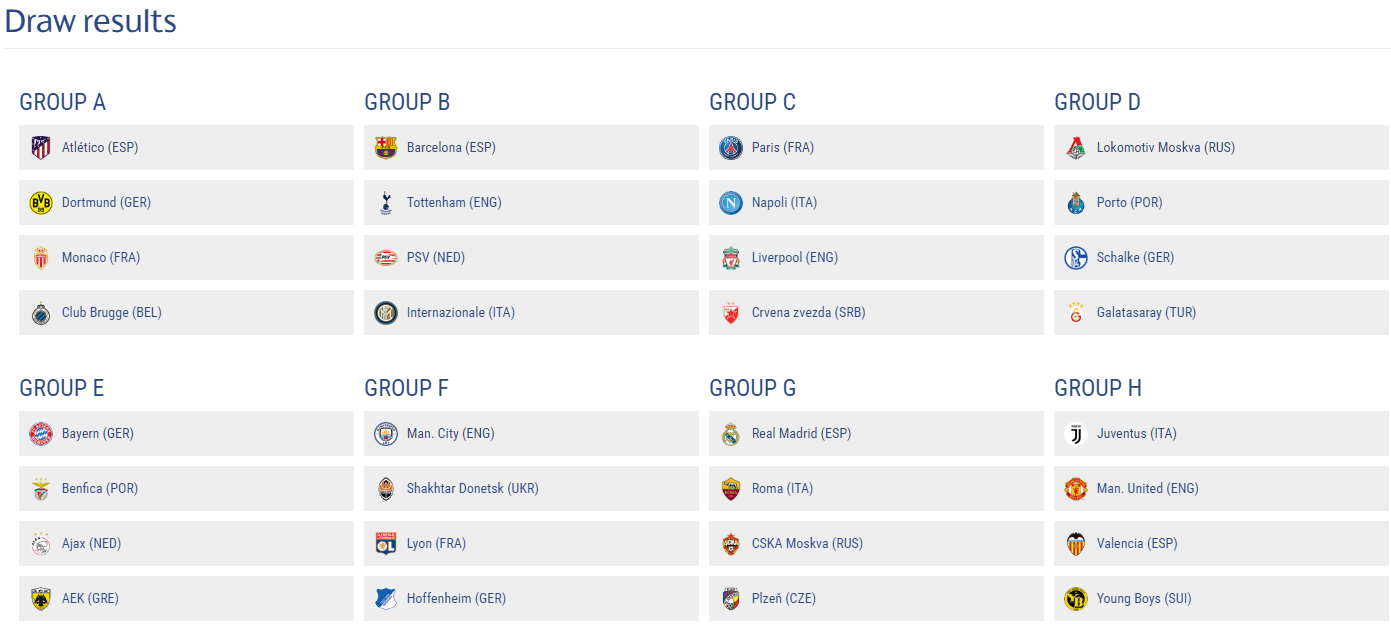Open the Tottenham (ENG) team link
Viewport: 1391px width, 624px height.
[454, 203]
